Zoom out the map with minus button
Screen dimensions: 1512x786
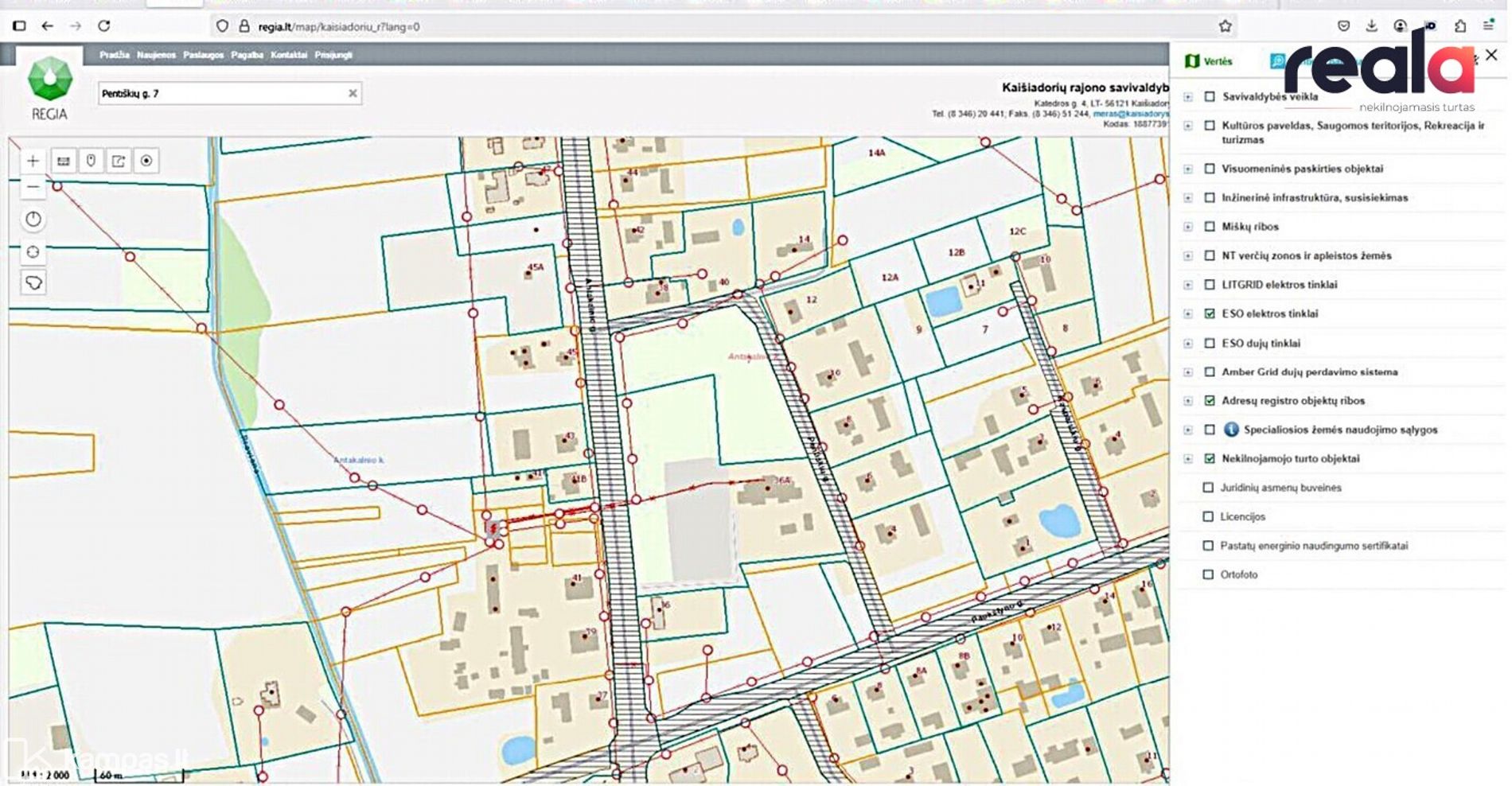point(33,188)
